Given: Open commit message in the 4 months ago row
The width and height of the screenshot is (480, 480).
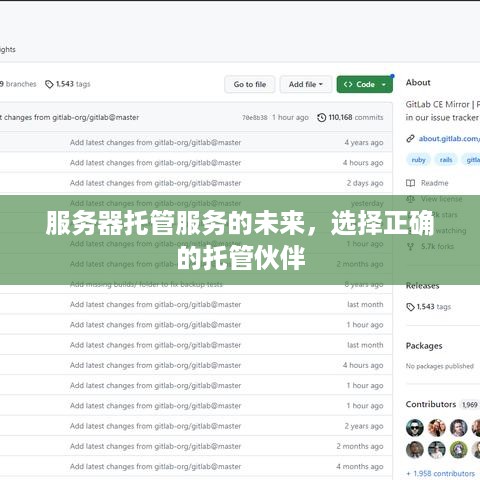Looking at the screenshot, I should [155, 467].
